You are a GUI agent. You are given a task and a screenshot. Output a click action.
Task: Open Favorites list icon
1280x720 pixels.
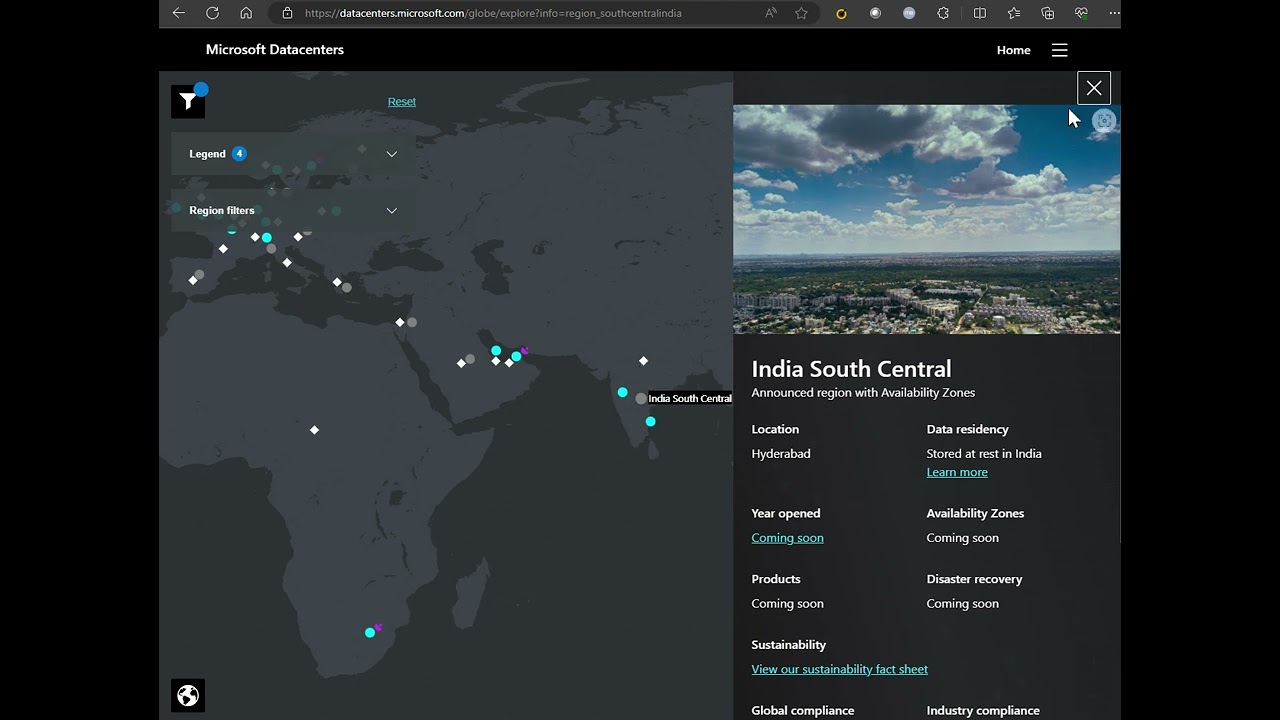pyautogui.click(x=1014, y=13)
